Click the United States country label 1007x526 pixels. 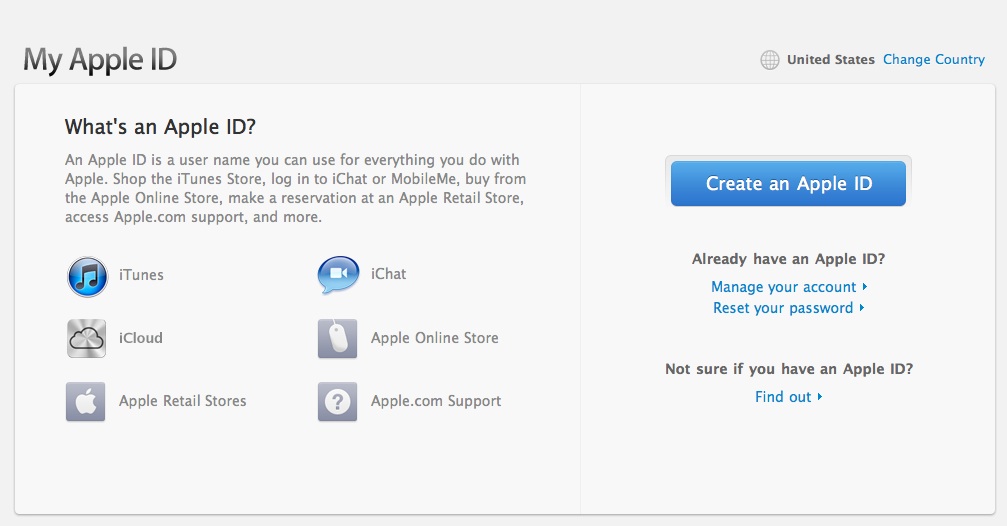(831, 60)
